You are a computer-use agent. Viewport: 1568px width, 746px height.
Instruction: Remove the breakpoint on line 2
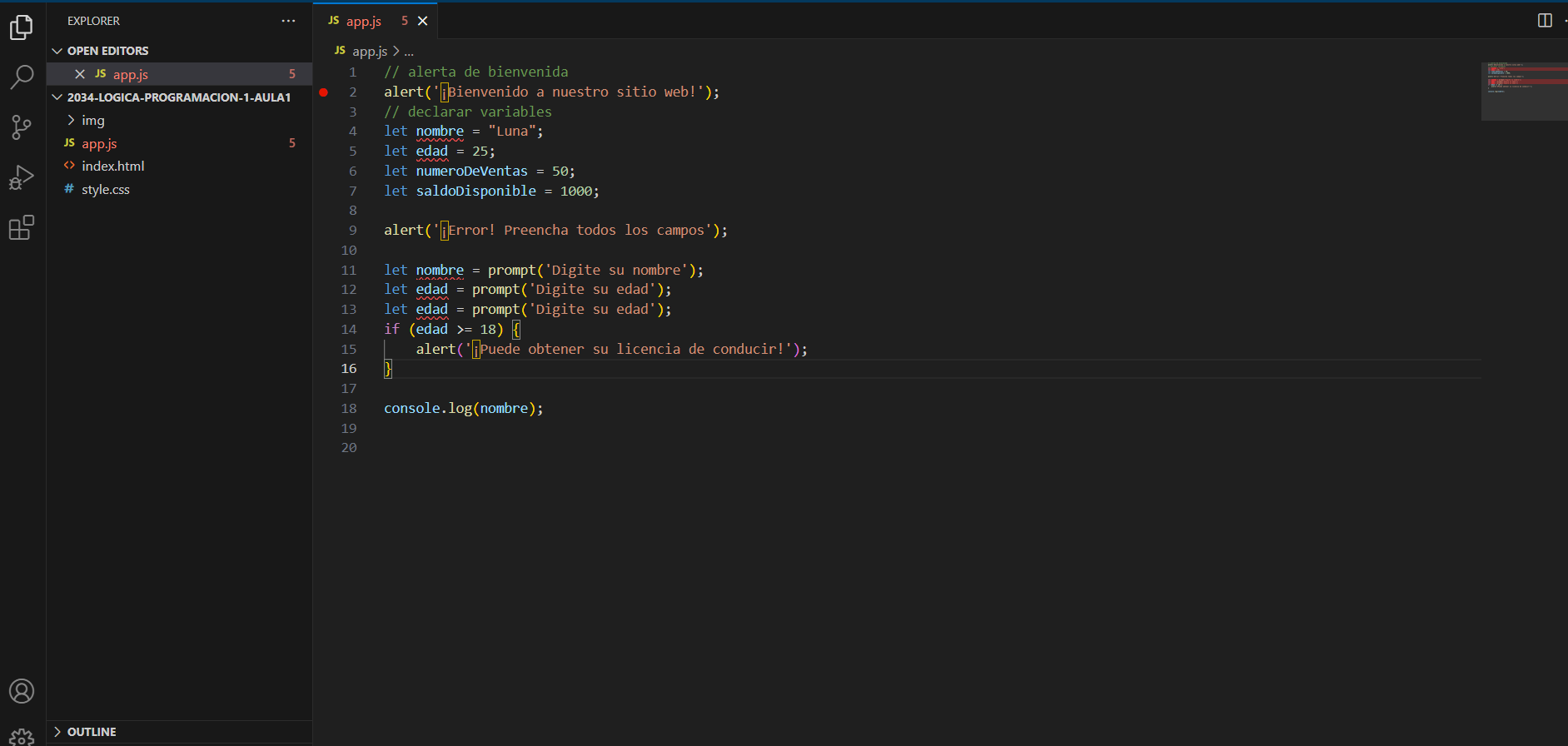[x=323, y=92]
